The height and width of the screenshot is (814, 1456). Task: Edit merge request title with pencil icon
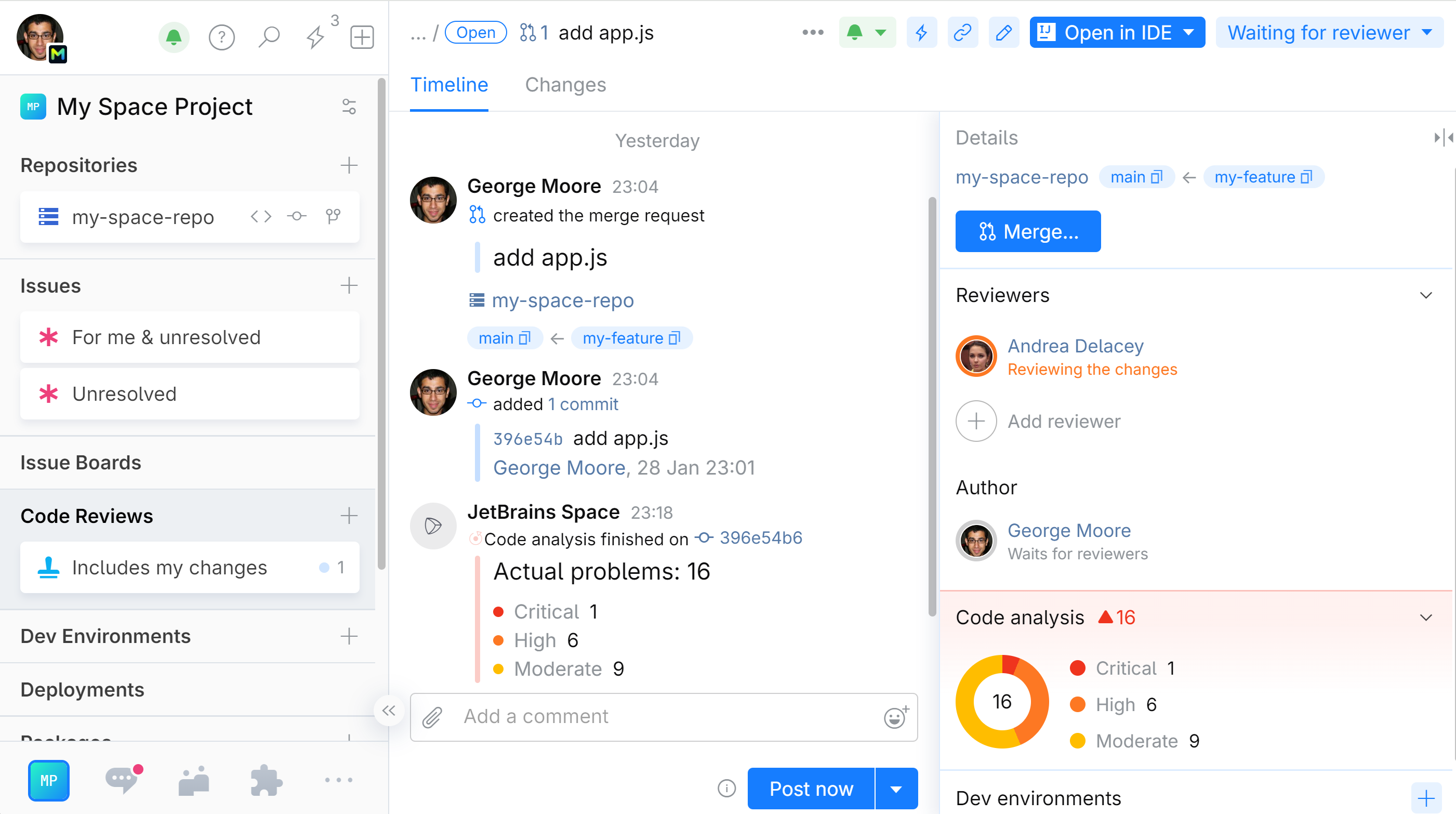coord(1004,32)
